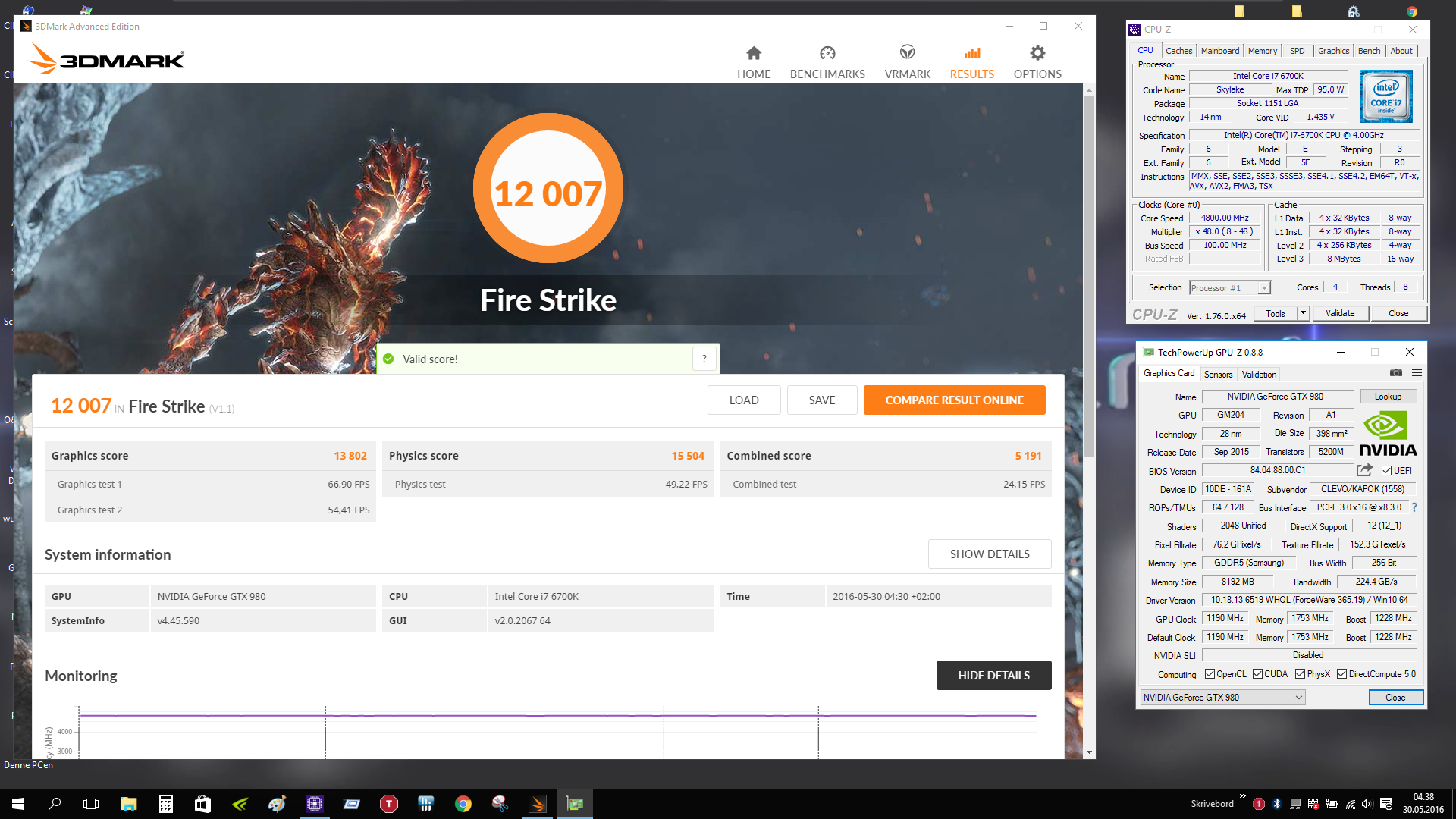Switch to the Sensors tab in GPU-Z
Viewport: 1456px width, 819px height.
[x=1218, y=375]
